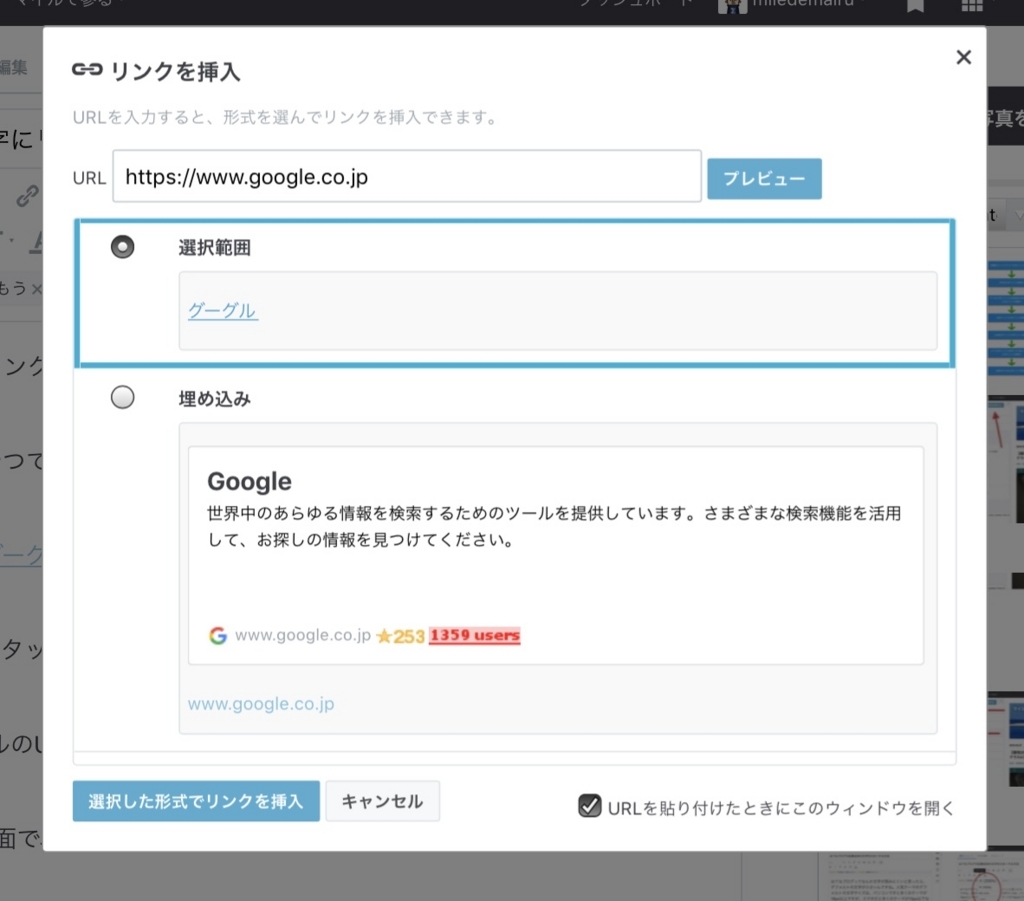This screenshot has width=1024, height=901.
Task: Select the 選択範囲 radio button
Action: 122,247
